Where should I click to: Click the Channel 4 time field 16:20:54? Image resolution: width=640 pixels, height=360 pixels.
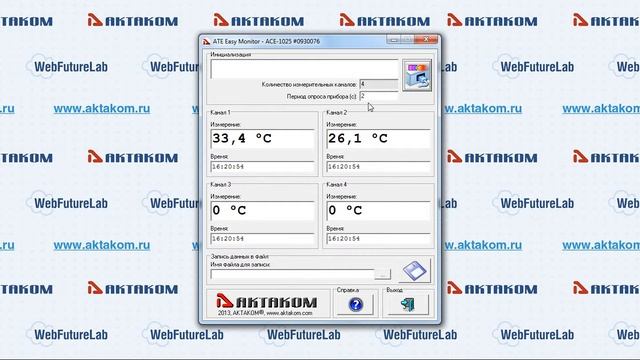pyautogui.click(x=378, y=238)
